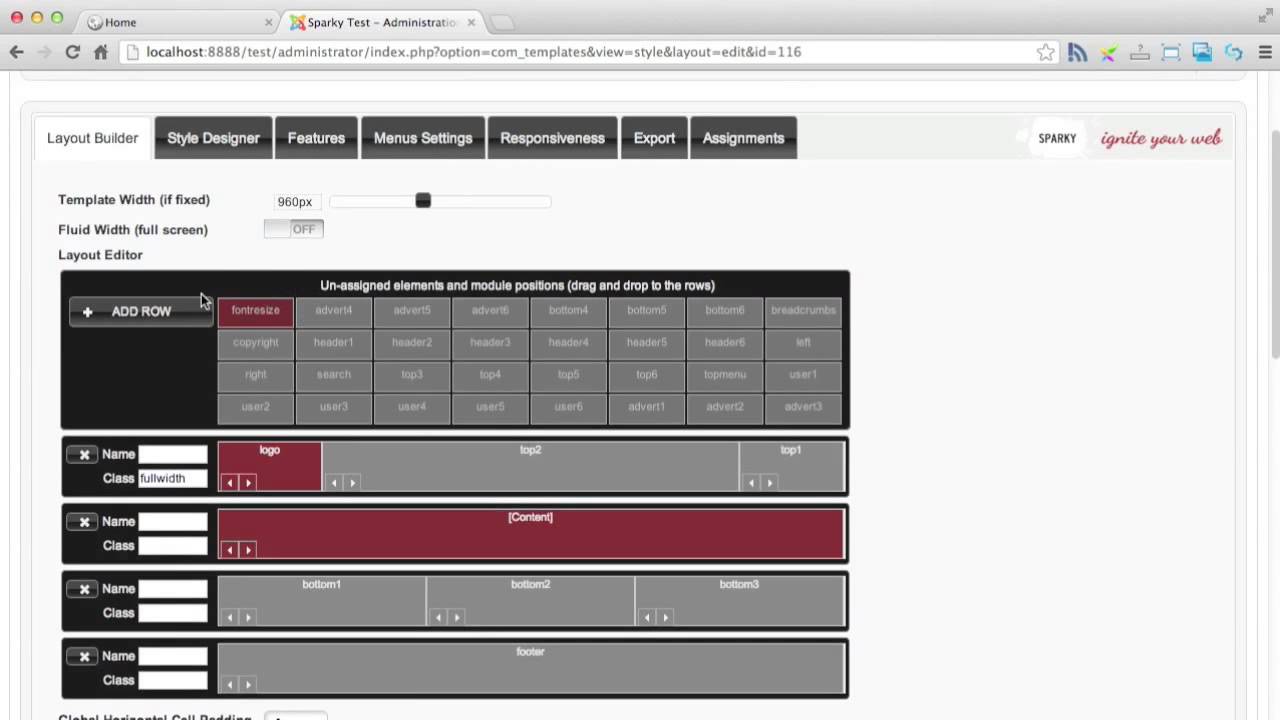Widen the bottom2 cell with its right arrow
The image size is (1280, 720).
(x=457, y=617)
